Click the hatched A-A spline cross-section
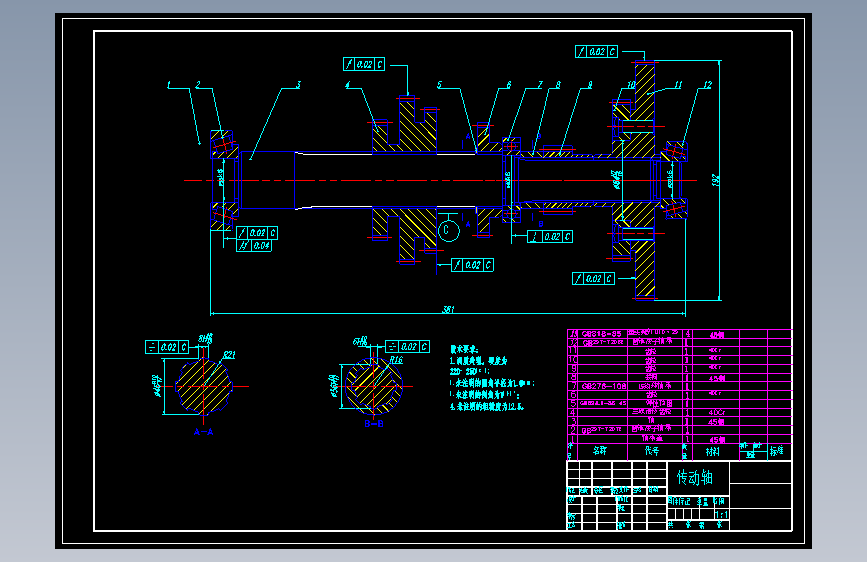The image size is (867, 562). 203,386
